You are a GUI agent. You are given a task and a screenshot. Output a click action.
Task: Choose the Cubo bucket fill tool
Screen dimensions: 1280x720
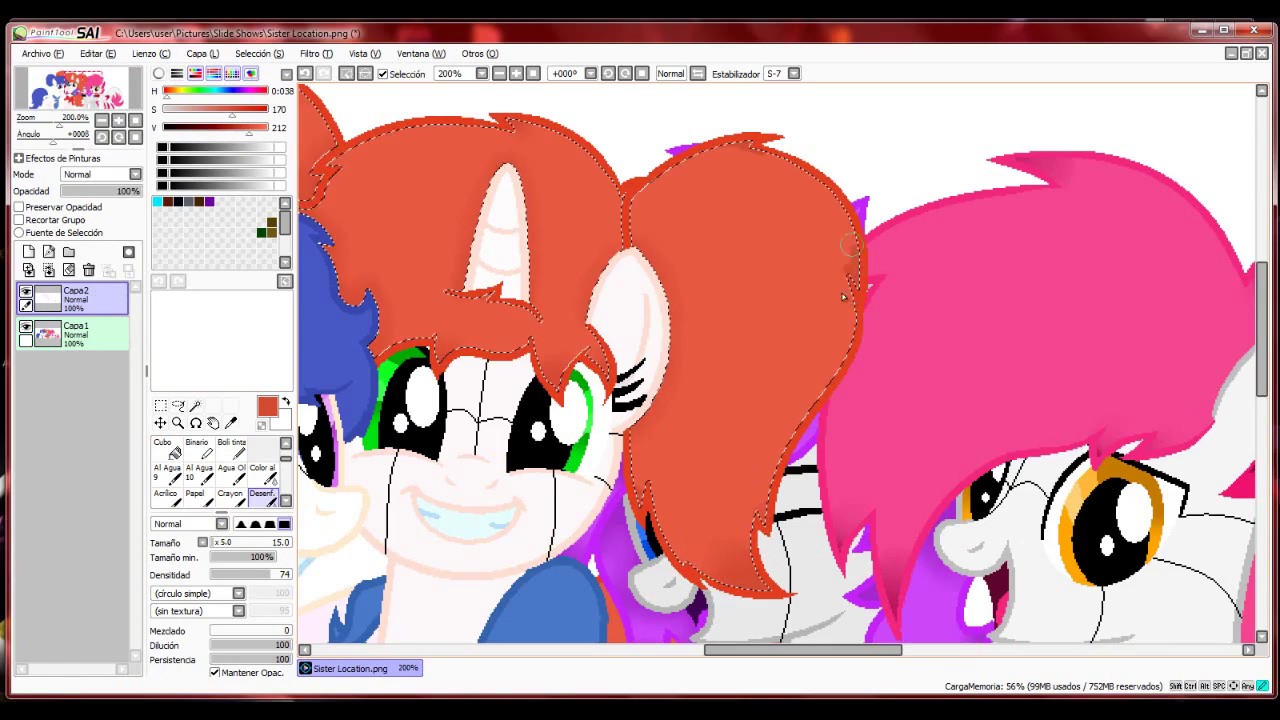pyautogui.click(x=166, y=448)
